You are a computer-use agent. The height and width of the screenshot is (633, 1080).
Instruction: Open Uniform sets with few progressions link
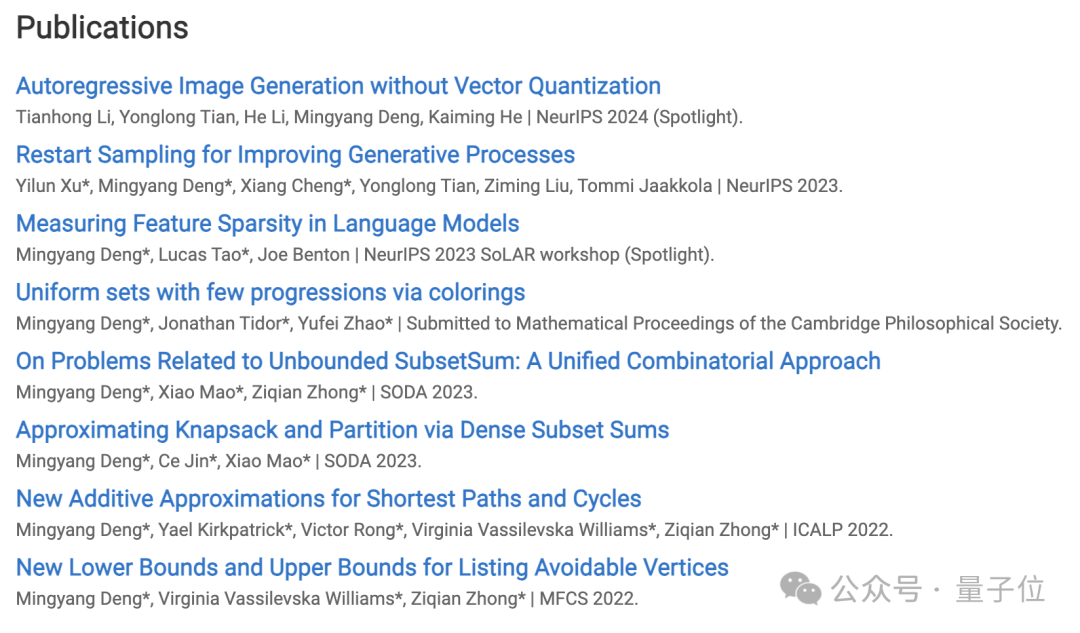271,293
